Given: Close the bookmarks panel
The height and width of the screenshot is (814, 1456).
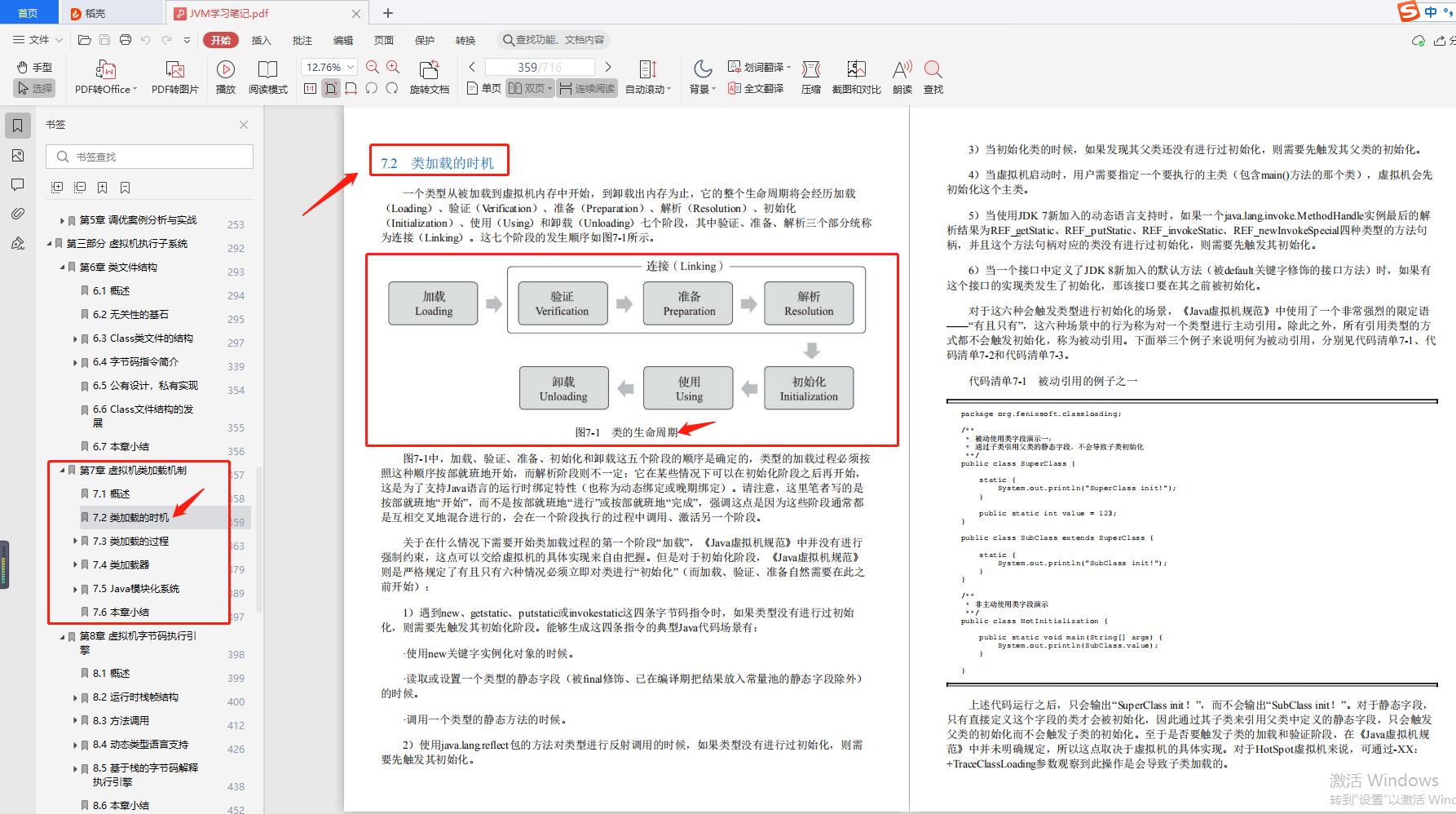Looking at the screenshot, I should (x=244, y=125).
